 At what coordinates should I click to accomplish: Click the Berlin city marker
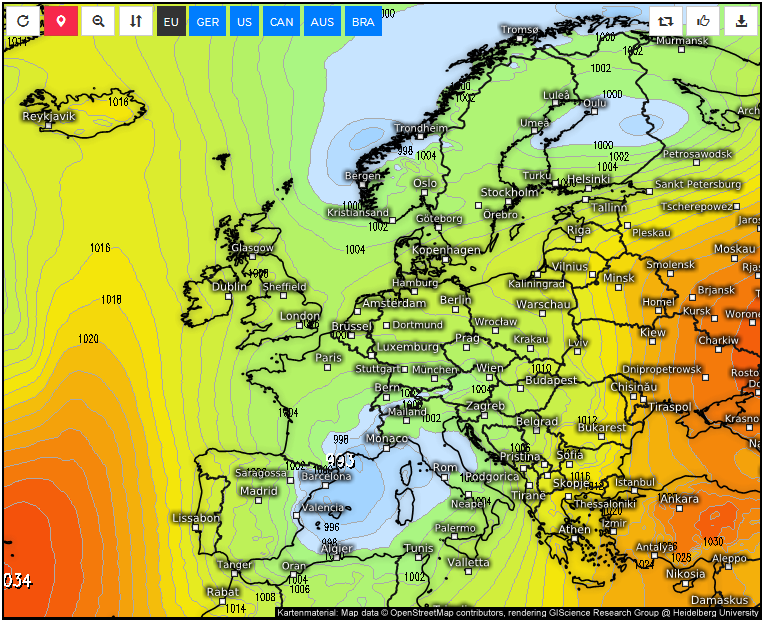455,310
